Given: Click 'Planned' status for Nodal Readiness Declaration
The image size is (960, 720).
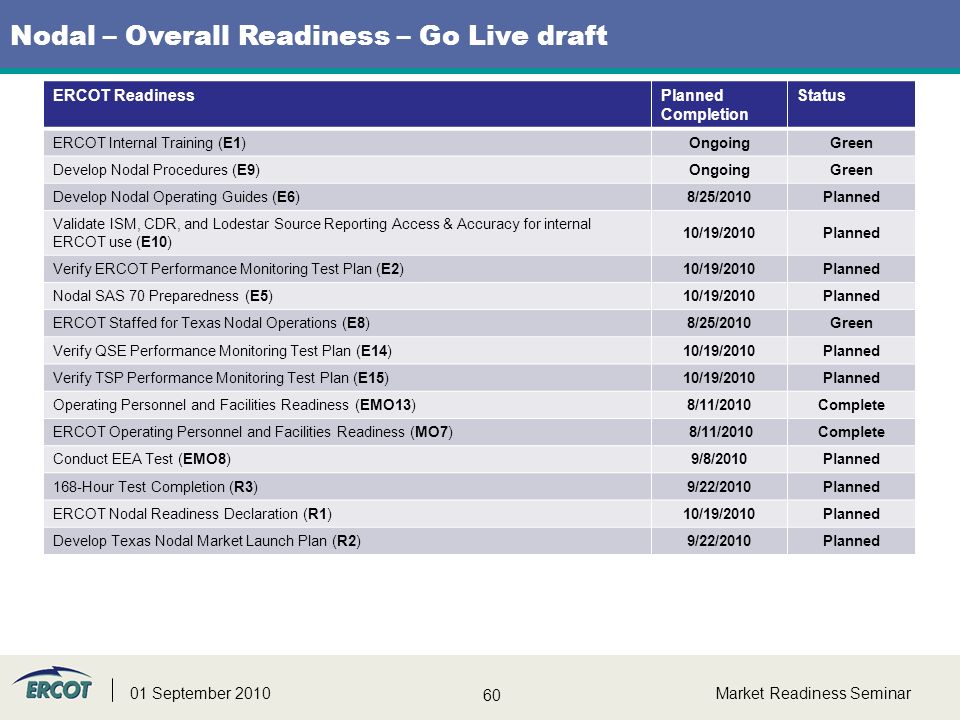Looking at the screenshot, I should (x=851, y=514).
